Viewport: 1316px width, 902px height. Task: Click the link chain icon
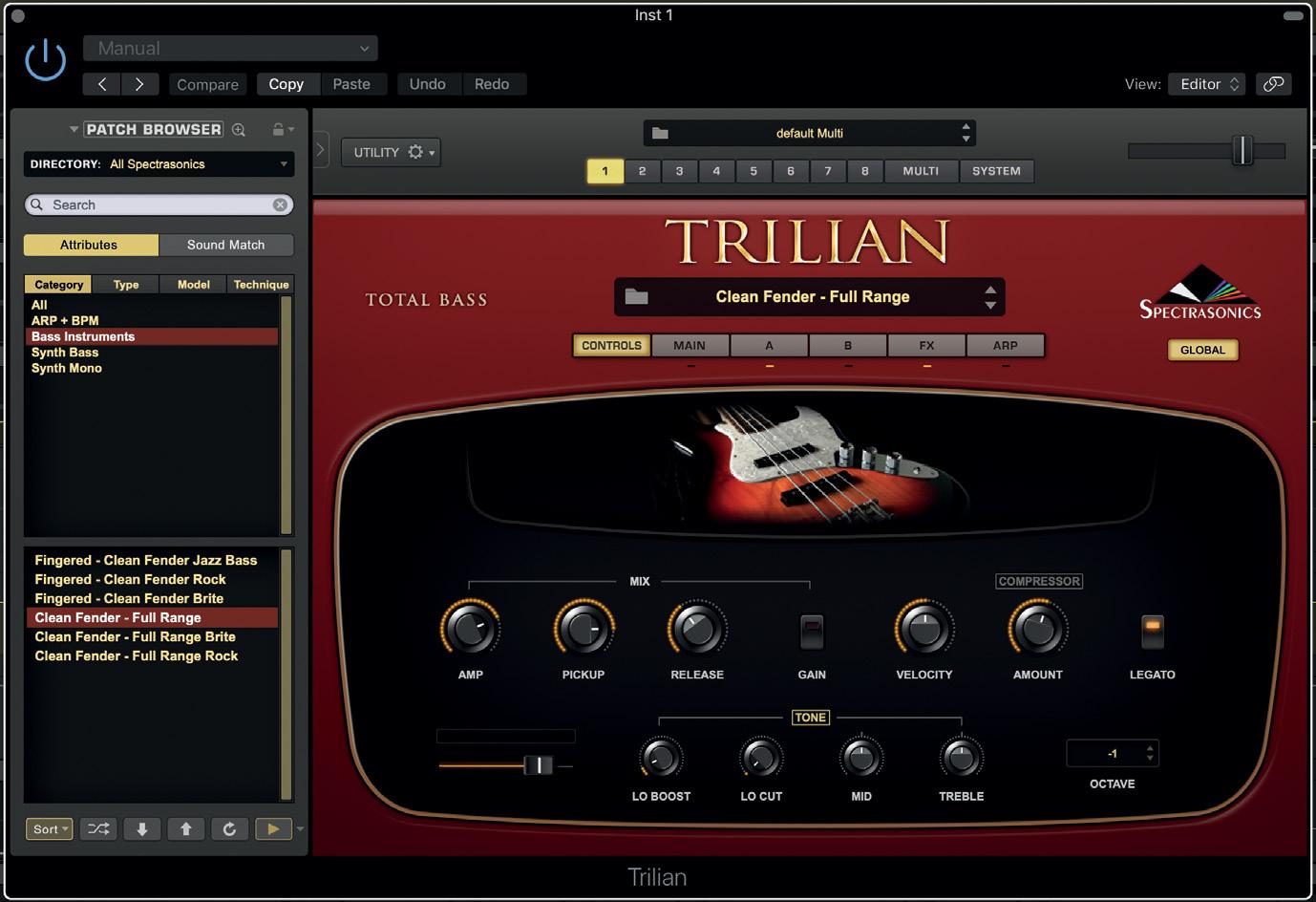(1273, 84)
